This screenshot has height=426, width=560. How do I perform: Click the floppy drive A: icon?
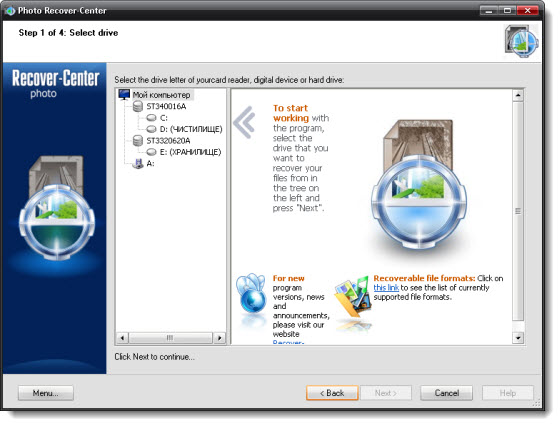pyautogui.click(x=138, y=164)
